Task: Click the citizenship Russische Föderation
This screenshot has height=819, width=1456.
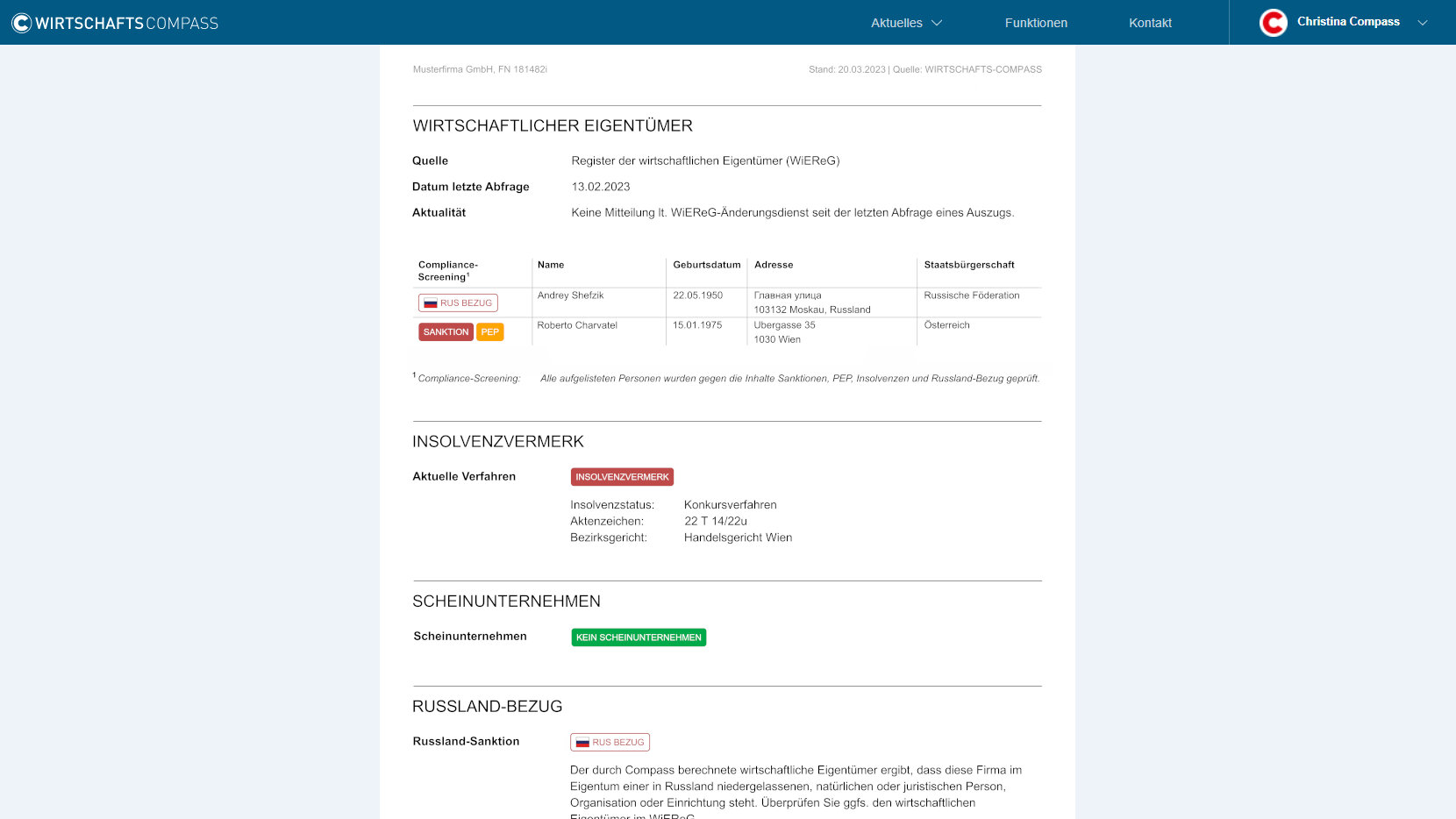Action: coord(972,296)
